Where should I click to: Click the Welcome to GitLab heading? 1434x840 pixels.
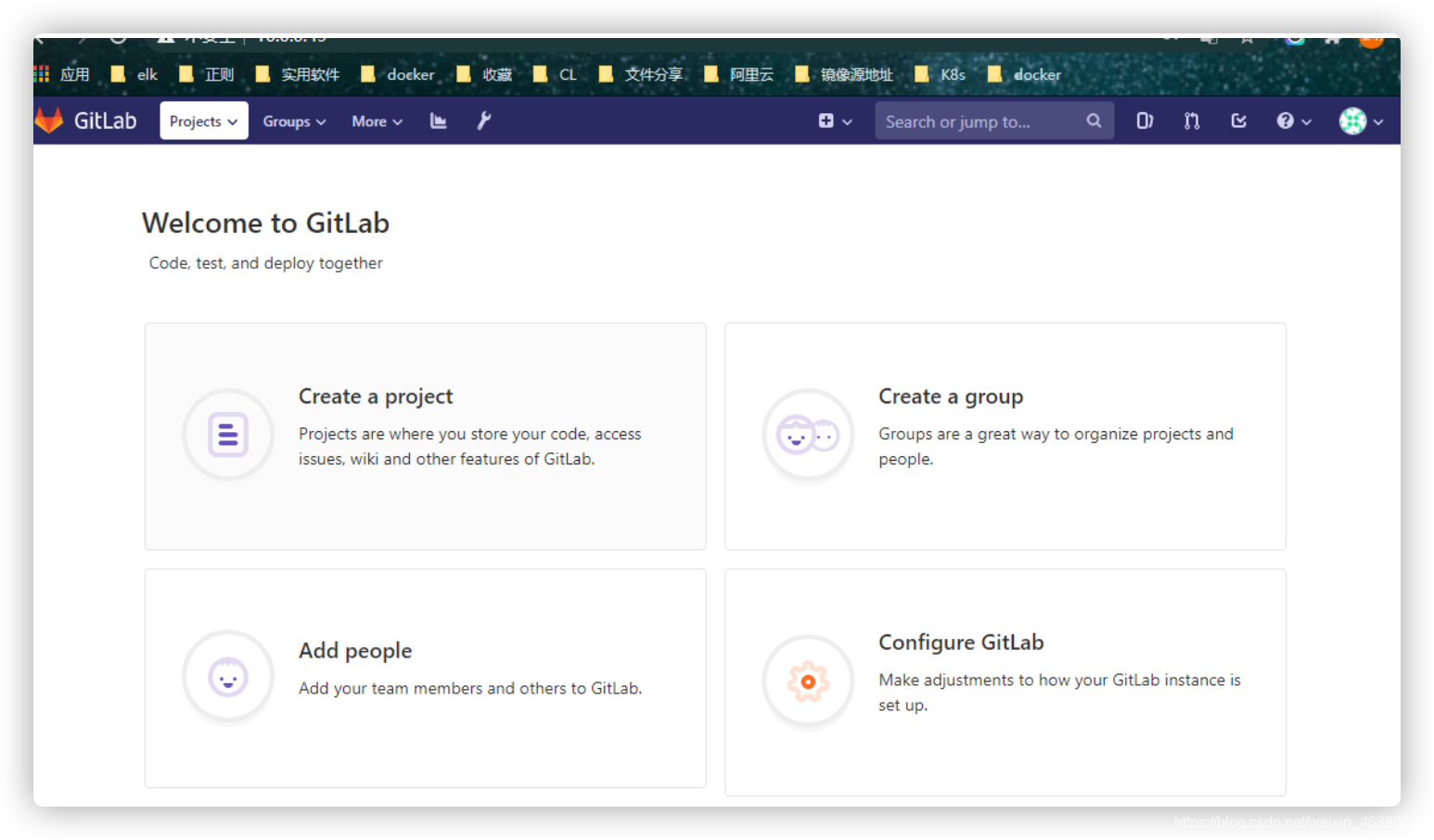265,223
